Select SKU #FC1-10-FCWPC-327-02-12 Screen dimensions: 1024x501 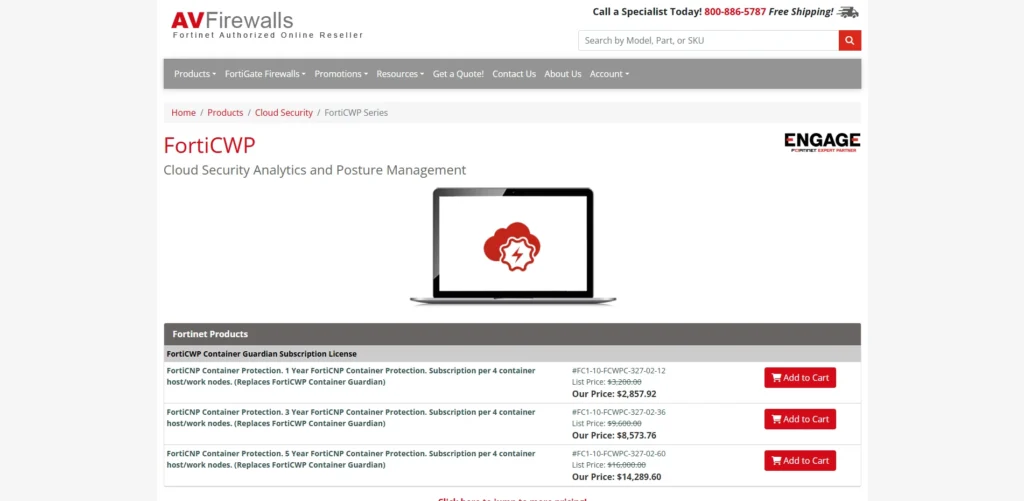click(x=618, y=370)
